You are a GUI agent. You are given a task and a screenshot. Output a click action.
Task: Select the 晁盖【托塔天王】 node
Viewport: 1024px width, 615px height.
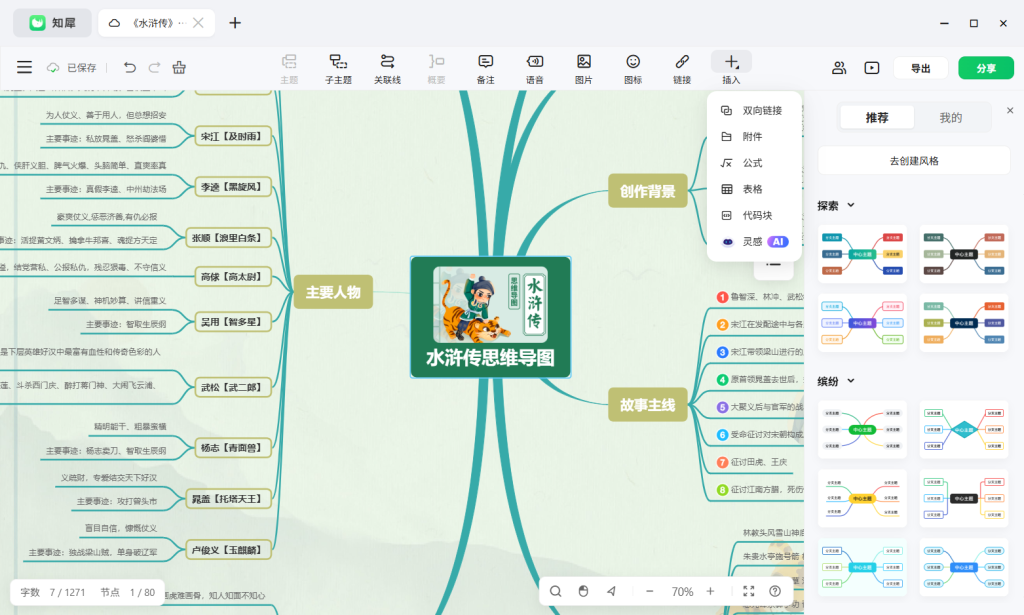pos(227,499)
